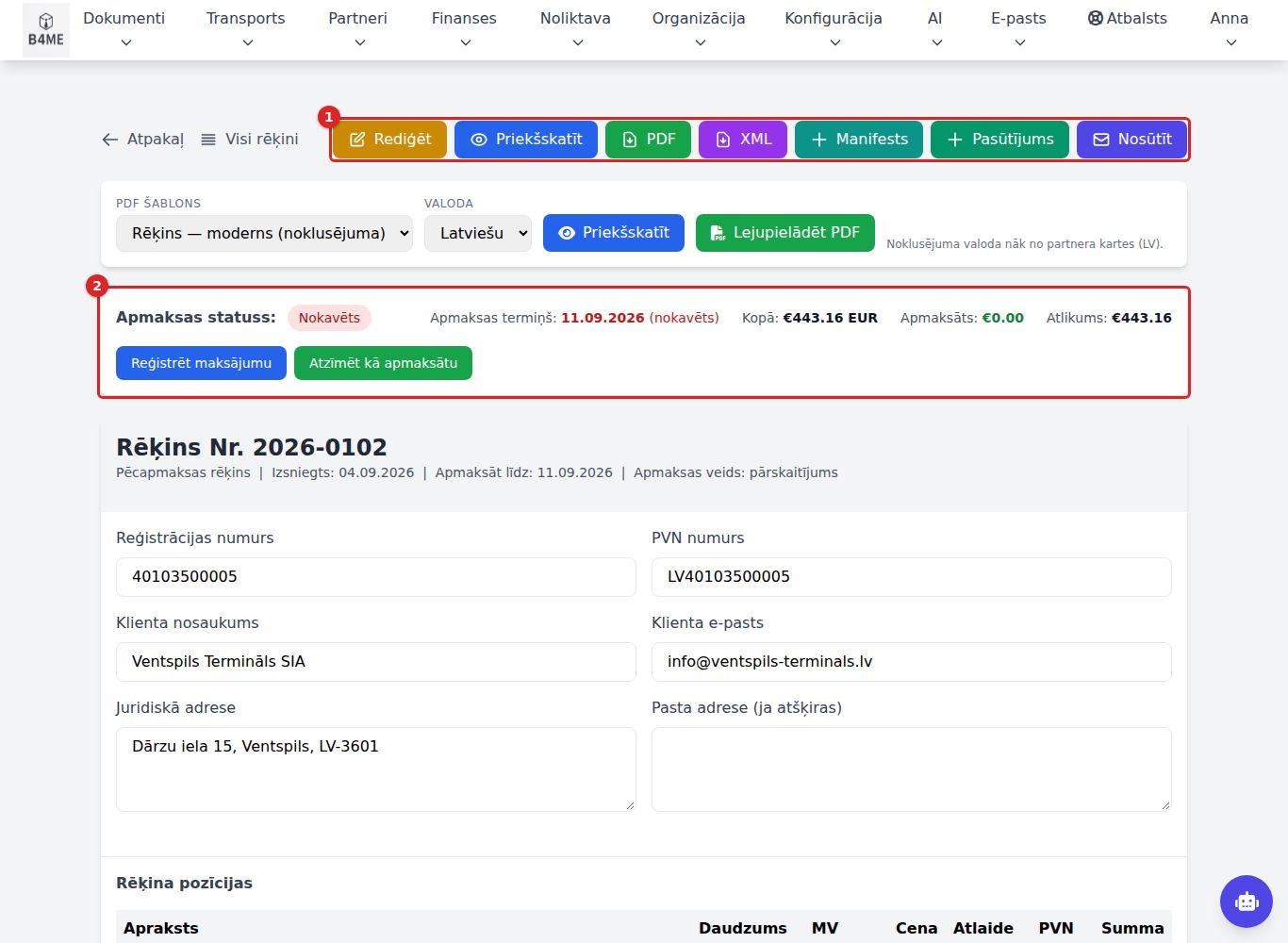Click the B4ME logo icon
The height and width of the screenshot is (943, 1288).
point(45,30)
